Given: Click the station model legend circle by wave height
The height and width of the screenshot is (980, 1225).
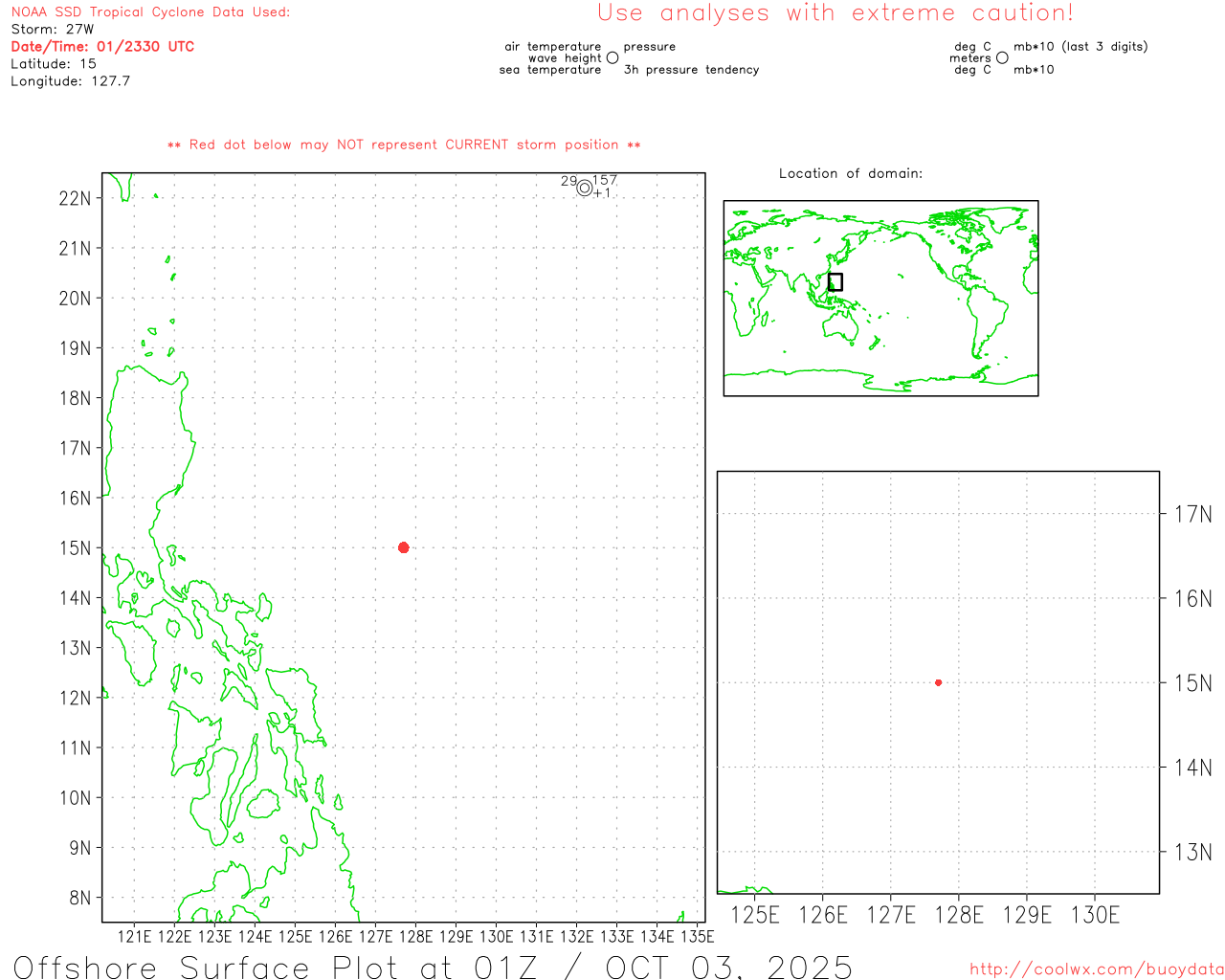Looking at the screenshot, I should [x=612, y=57].
